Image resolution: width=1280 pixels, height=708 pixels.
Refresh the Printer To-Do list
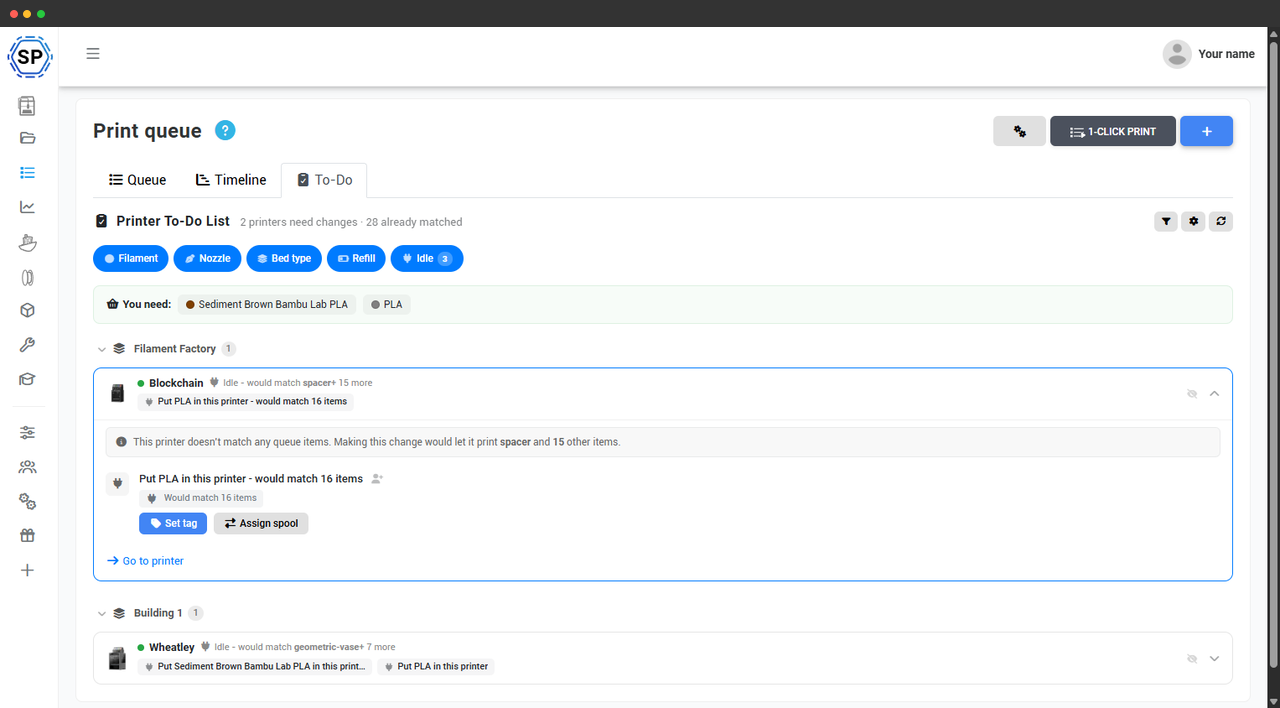(1220, 222)
